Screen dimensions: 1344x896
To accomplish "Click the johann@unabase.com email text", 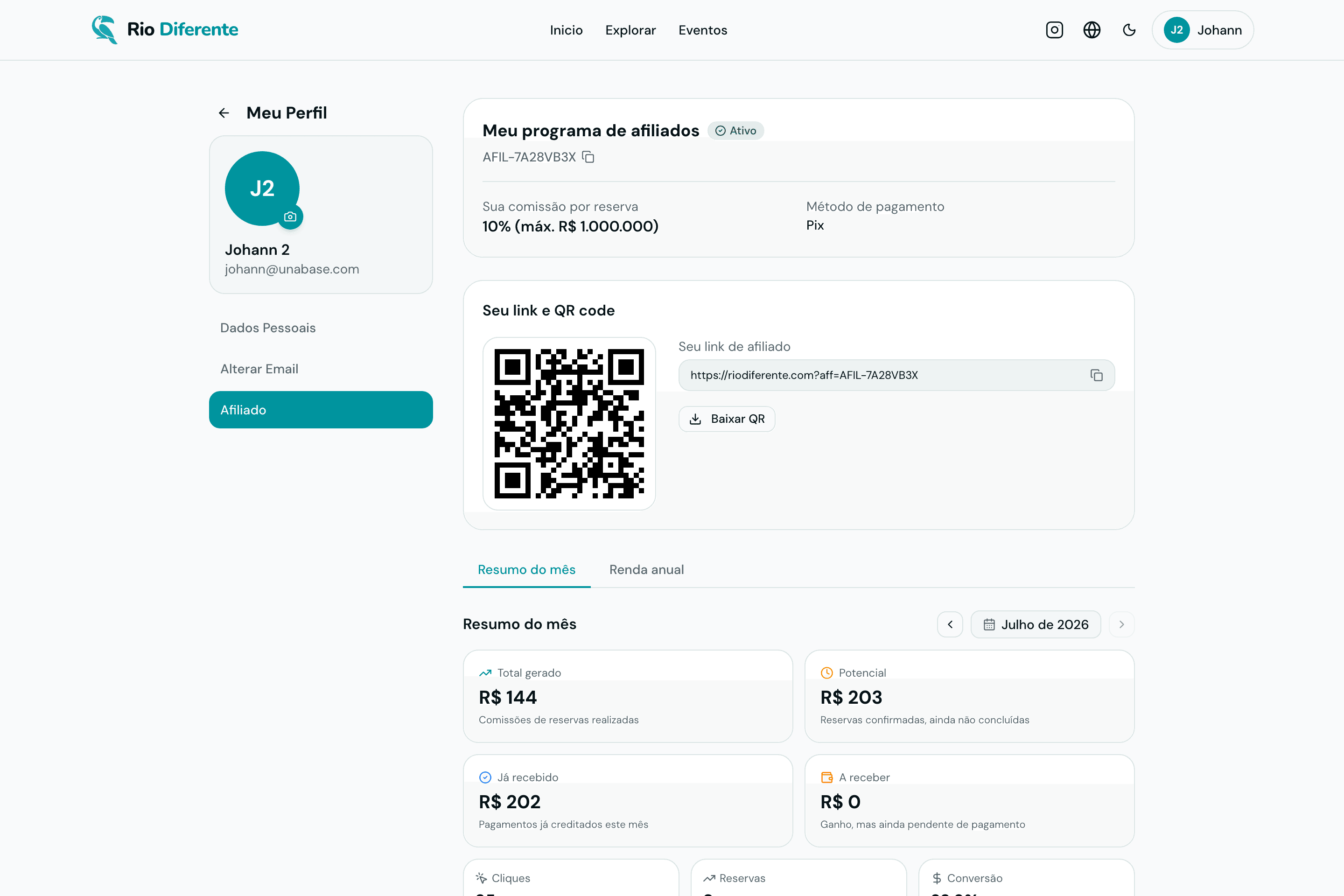I will 292,269.
